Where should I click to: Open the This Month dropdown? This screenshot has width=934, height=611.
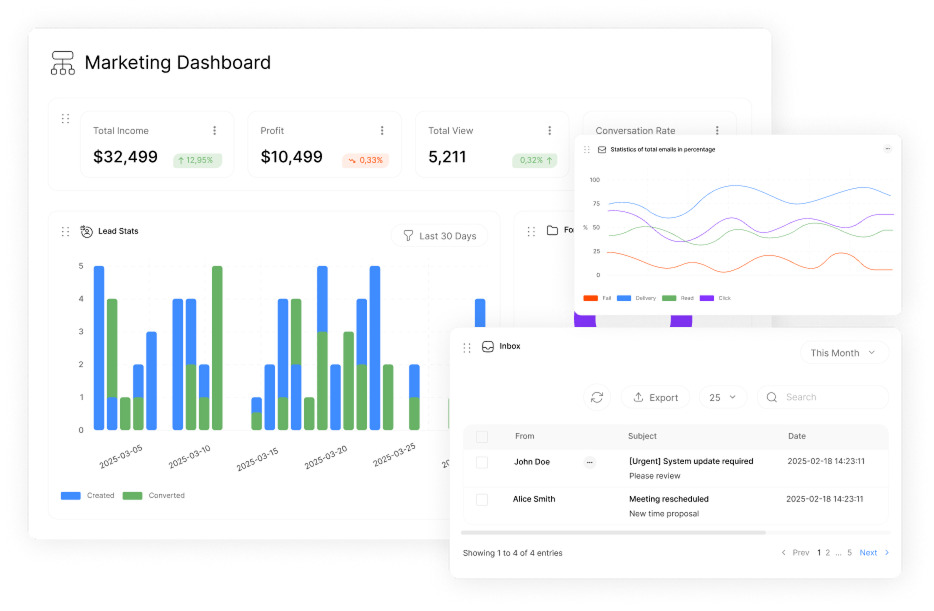coord(843,353)
